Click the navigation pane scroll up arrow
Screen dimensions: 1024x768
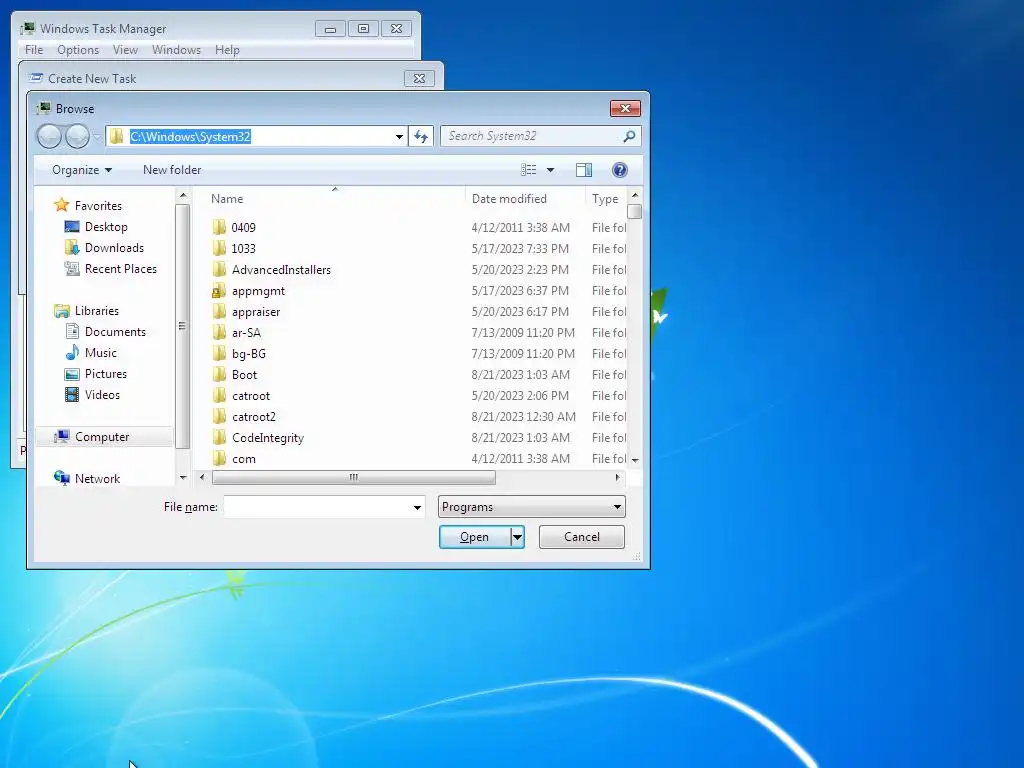click(182, 195)
